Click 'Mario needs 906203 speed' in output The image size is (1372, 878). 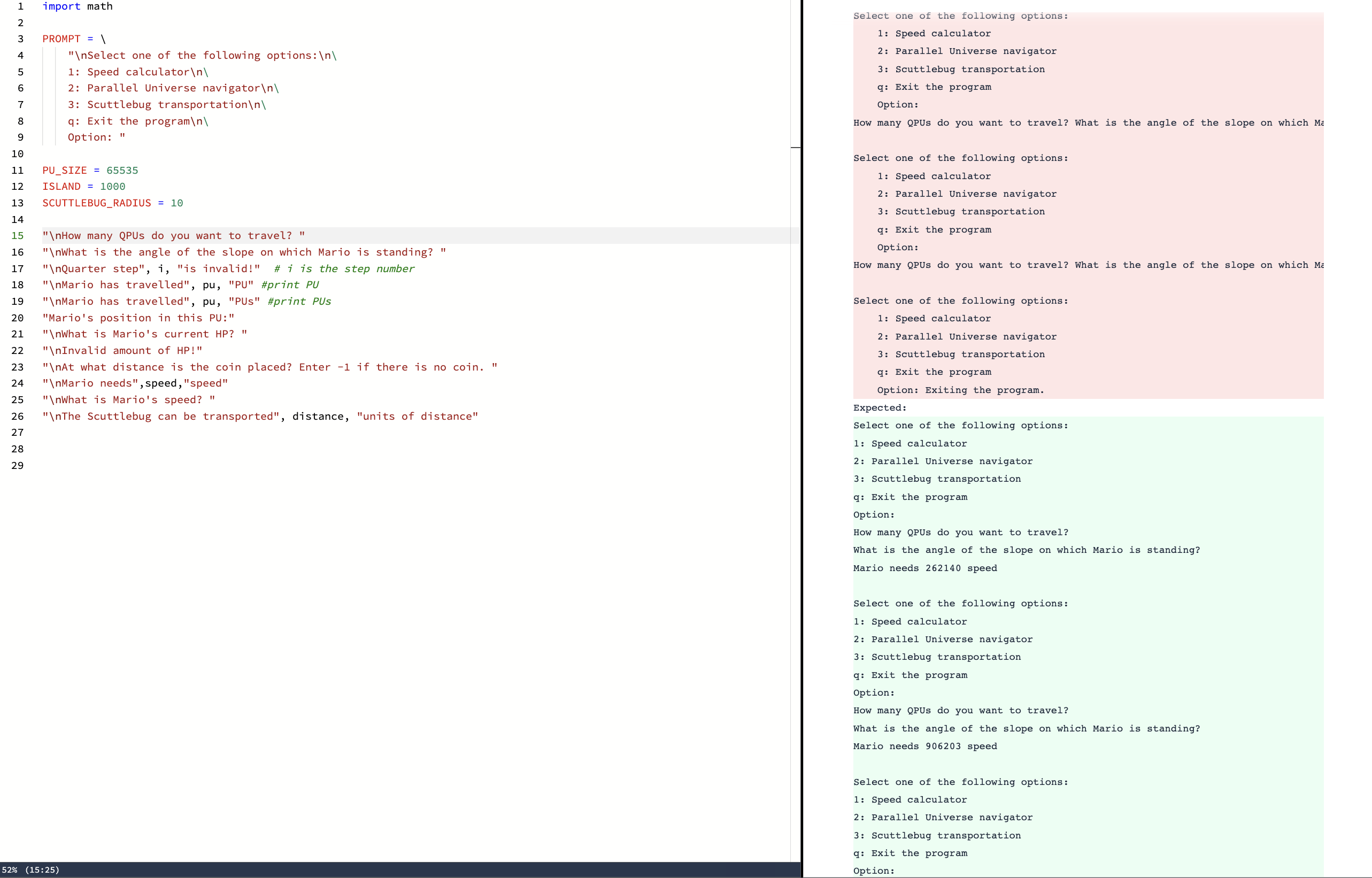tap(924, 746)
